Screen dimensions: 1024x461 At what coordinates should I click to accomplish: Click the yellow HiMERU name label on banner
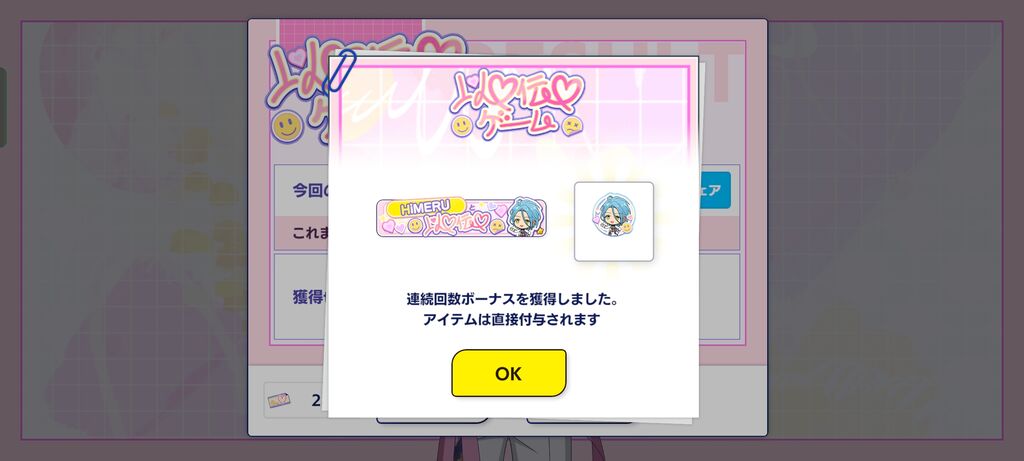[426, 206]
